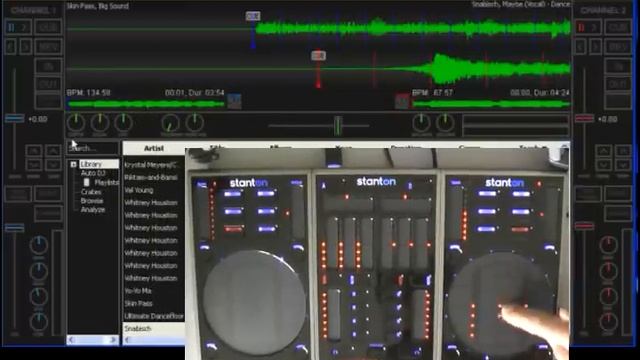The width and height of the screenshot is (640, 360).
Task: Click Channel 1 waveform overview strip
Action: [146, 104]
